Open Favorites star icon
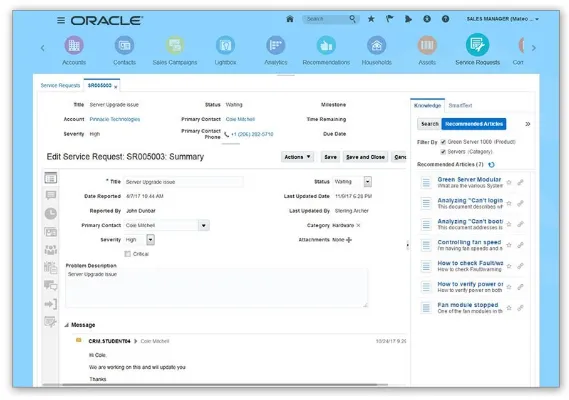 (371, 19)
